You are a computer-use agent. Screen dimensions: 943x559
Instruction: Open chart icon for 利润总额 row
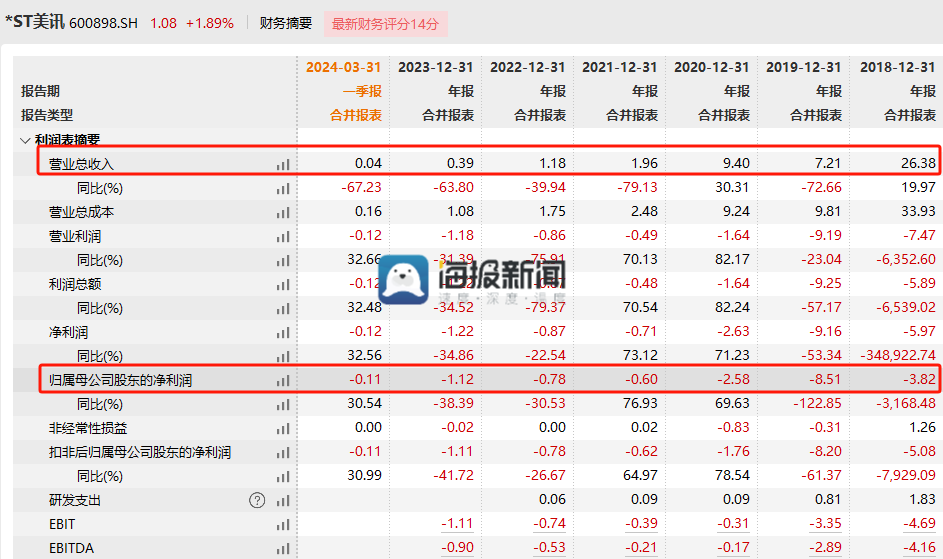[283, 285]
